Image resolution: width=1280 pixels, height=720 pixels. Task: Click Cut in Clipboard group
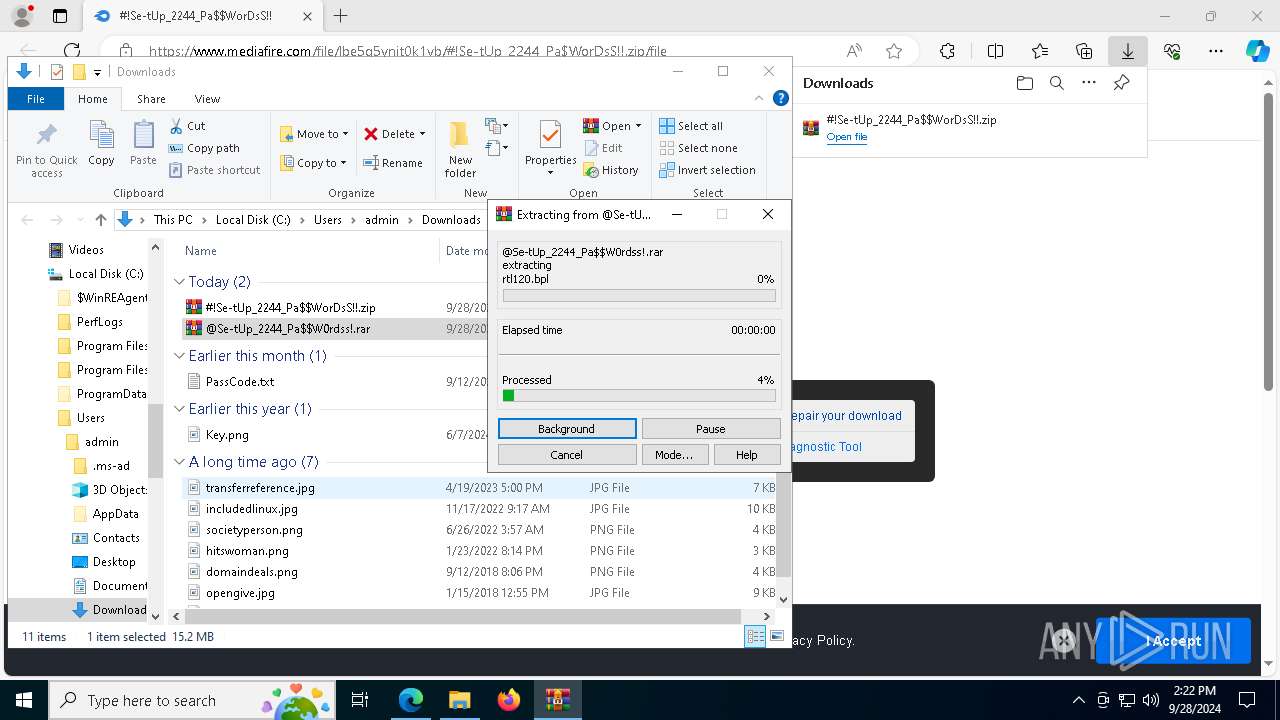(187, 126)
